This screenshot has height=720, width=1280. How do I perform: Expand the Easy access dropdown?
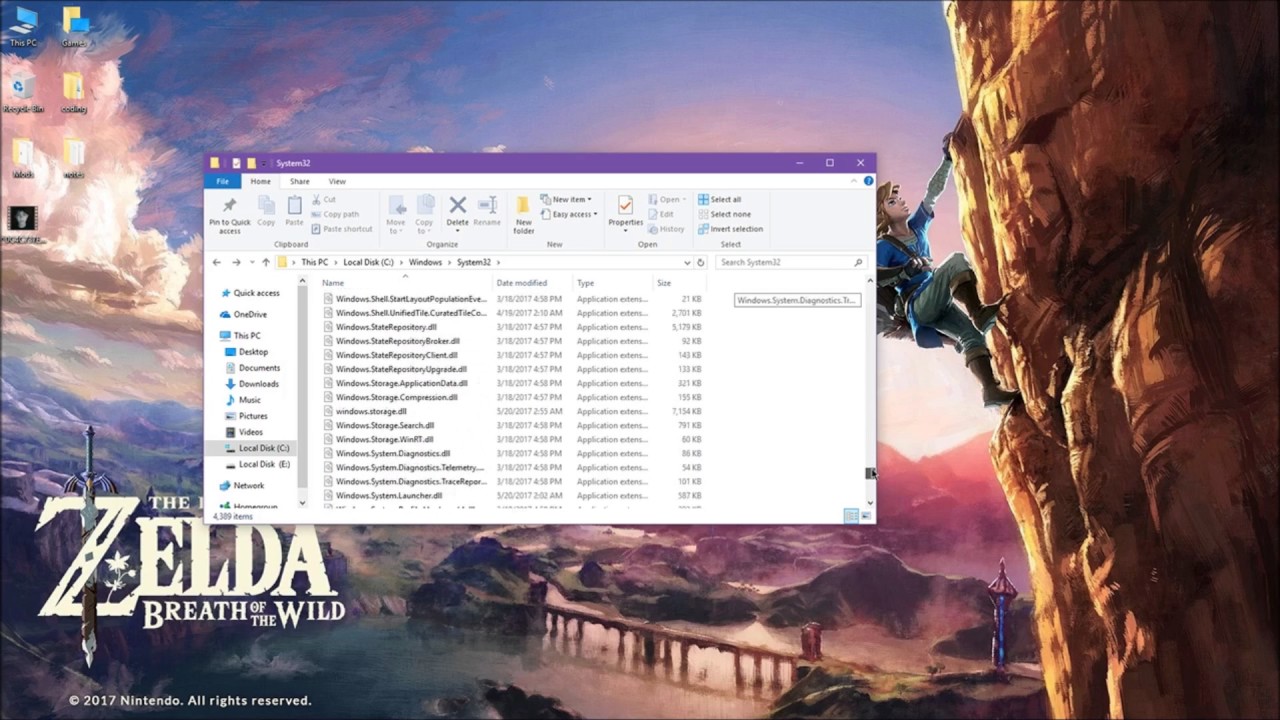pyautogui.click(x=569, y=214)
